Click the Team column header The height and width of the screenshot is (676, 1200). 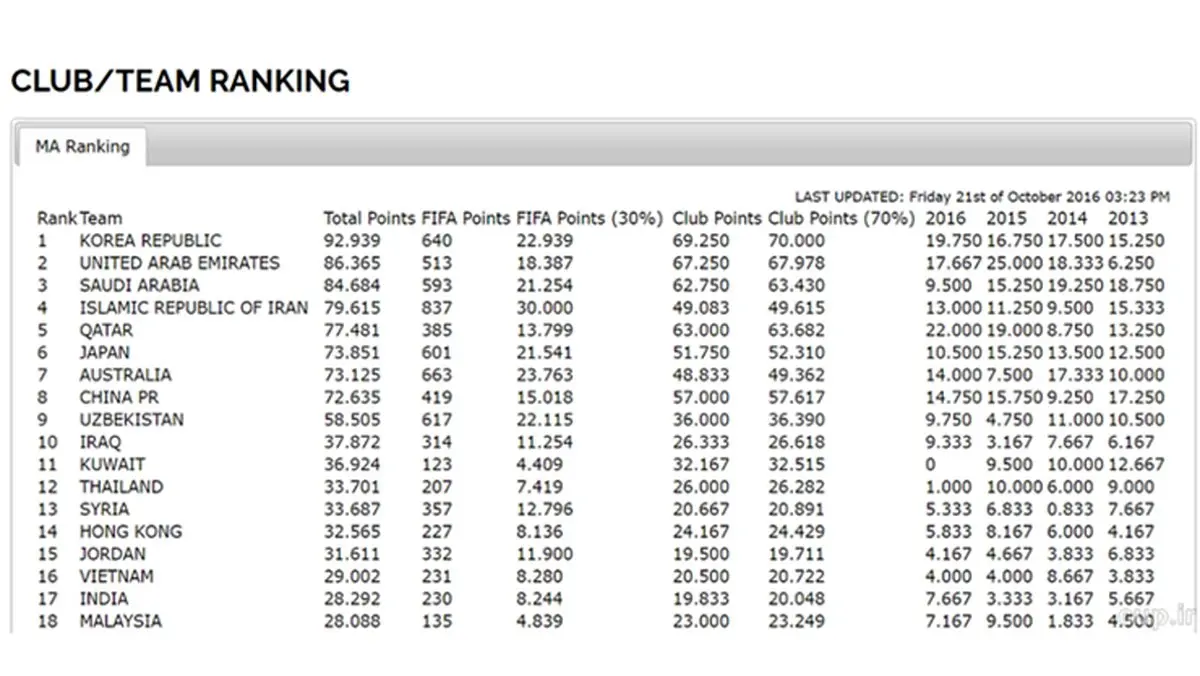pos(101,218)
